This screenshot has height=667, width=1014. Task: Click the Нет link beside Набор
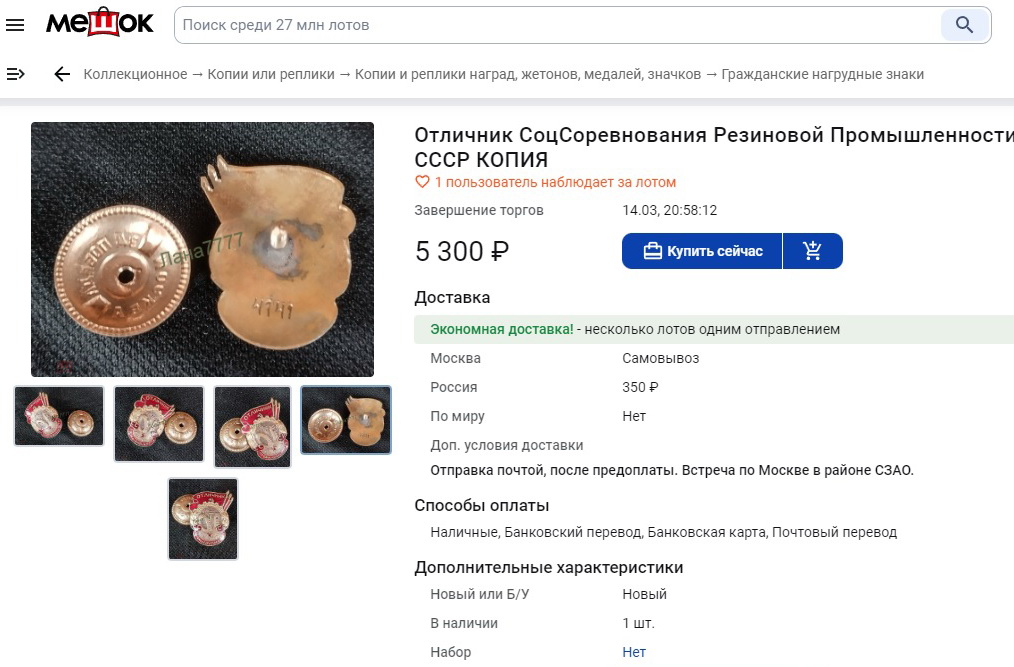pos(634,652)
